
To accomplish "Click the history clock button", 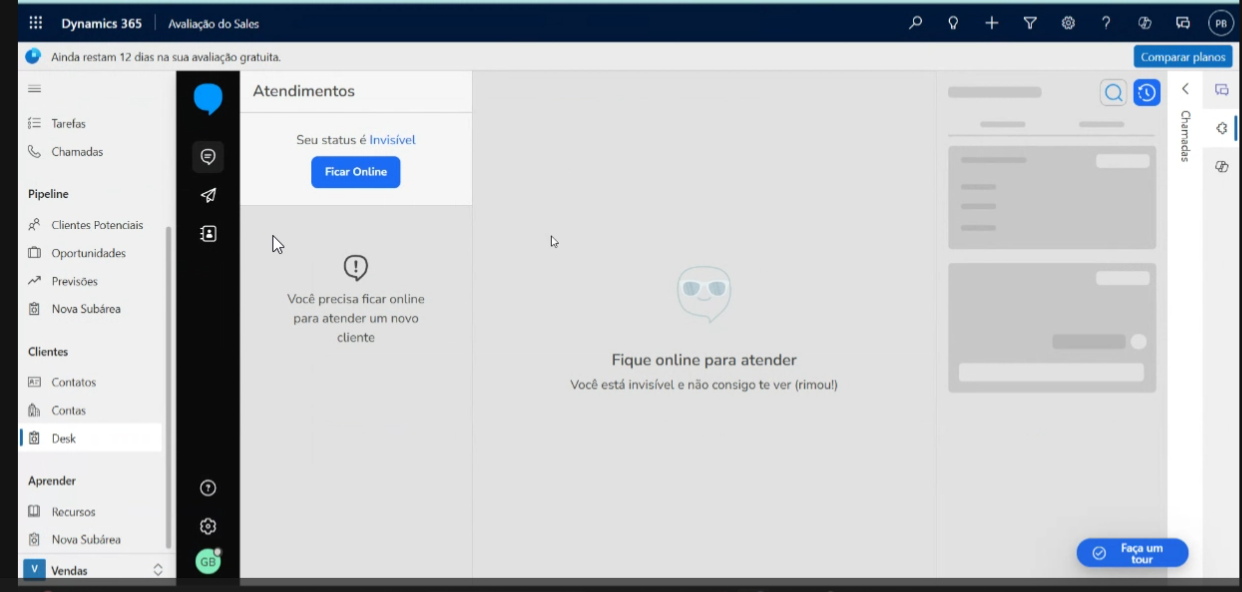I will tap(1146, 93).
